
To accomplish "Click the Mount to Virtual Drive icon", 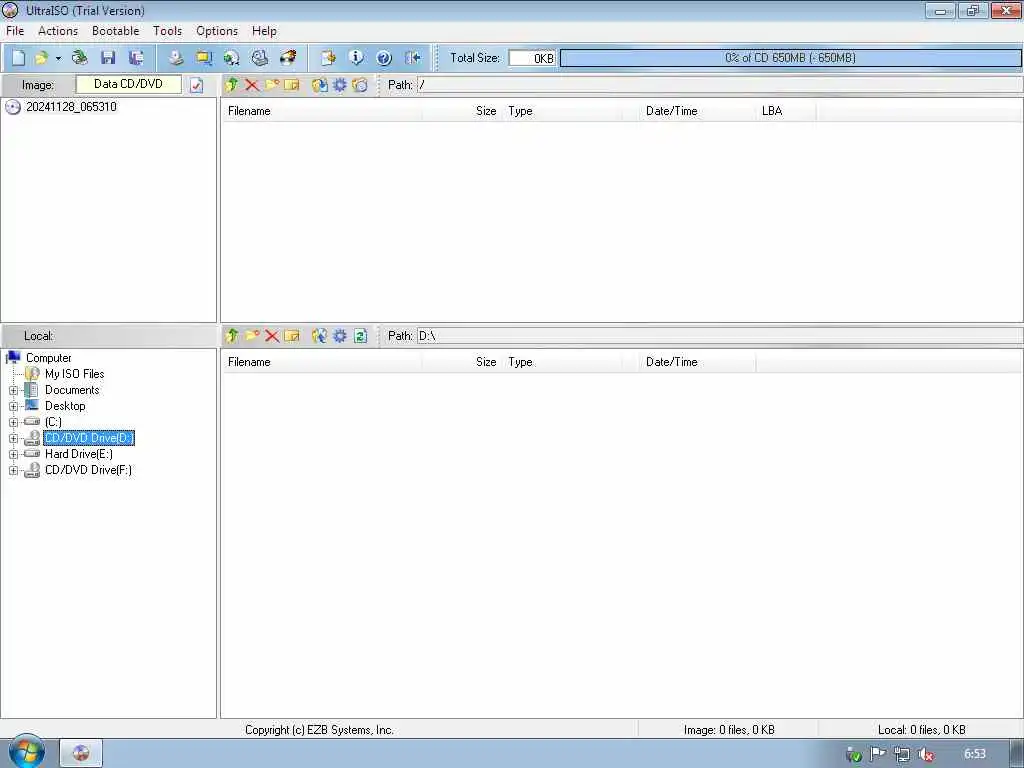I will click(259, 58).
